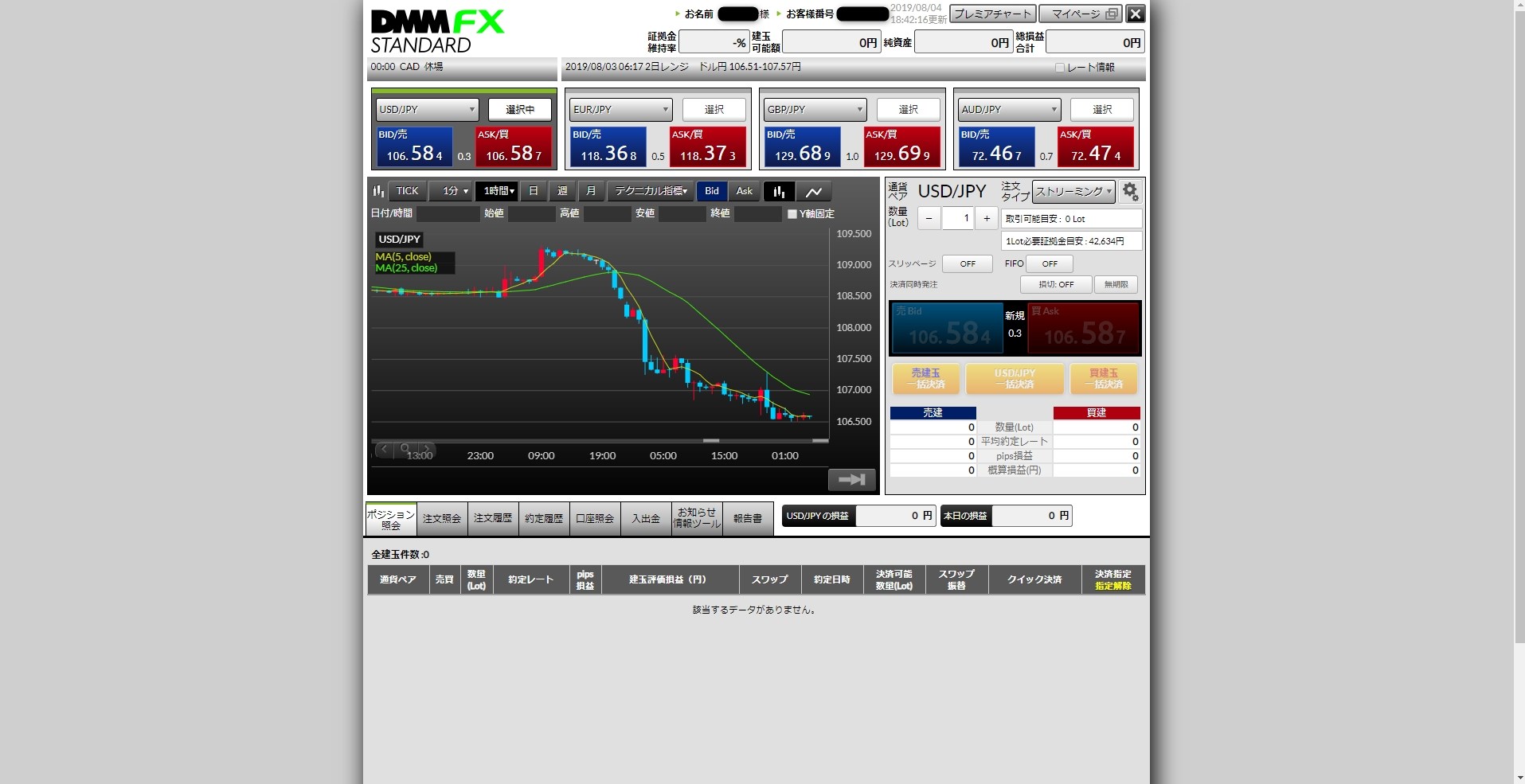The image size is (1525, 784).
Task: Open the ストリーミング order type dropdown
Action: [1073, 192]
